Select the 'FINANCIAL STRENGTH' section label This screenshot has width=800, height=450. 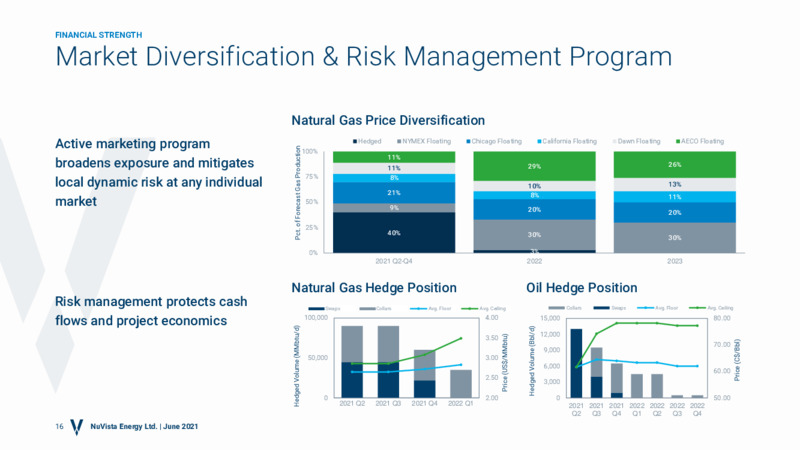coord(98,35)
